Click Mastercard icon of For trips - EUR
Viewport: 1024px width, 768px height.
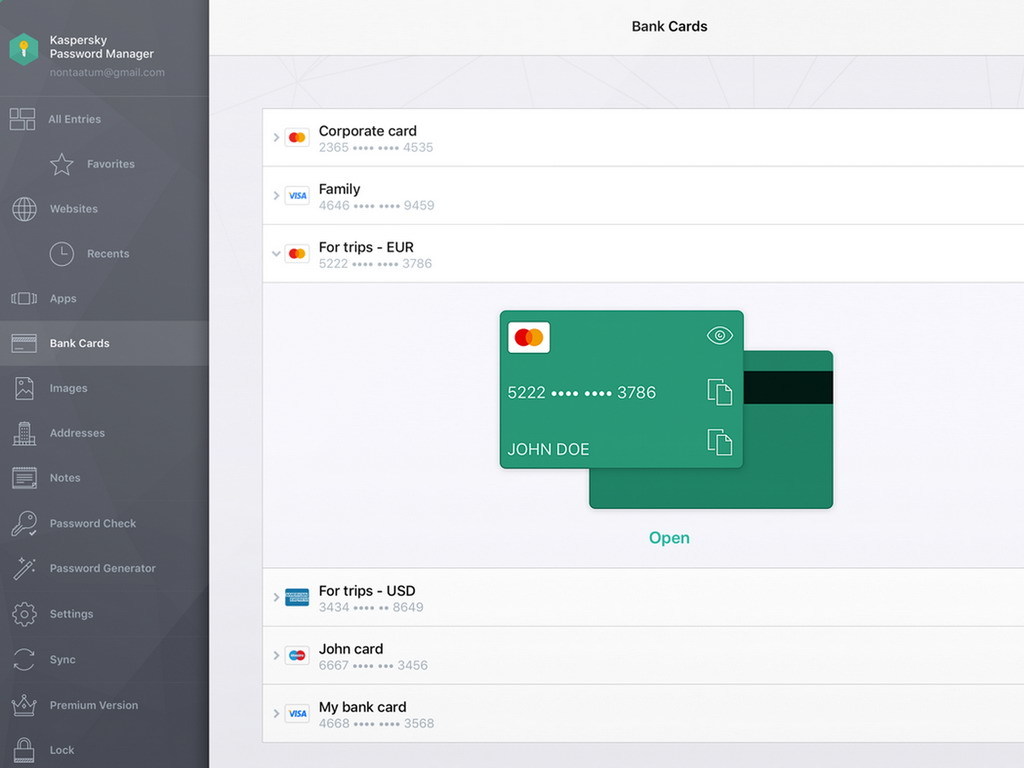point(297,254)
